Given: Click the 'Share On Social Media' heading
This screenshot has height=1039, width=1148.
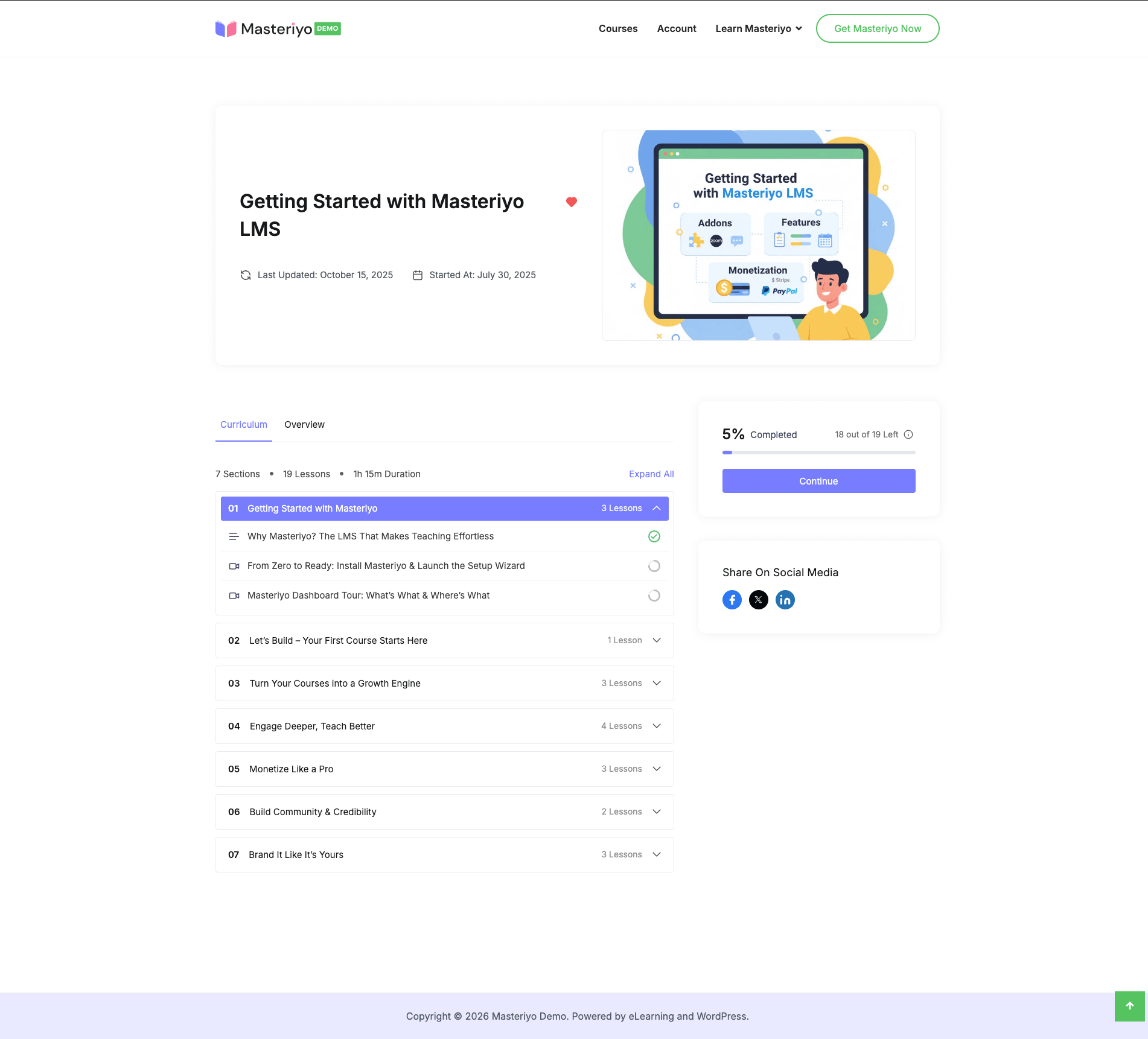Looking at the screenshot, I should [x=780, y=573].
